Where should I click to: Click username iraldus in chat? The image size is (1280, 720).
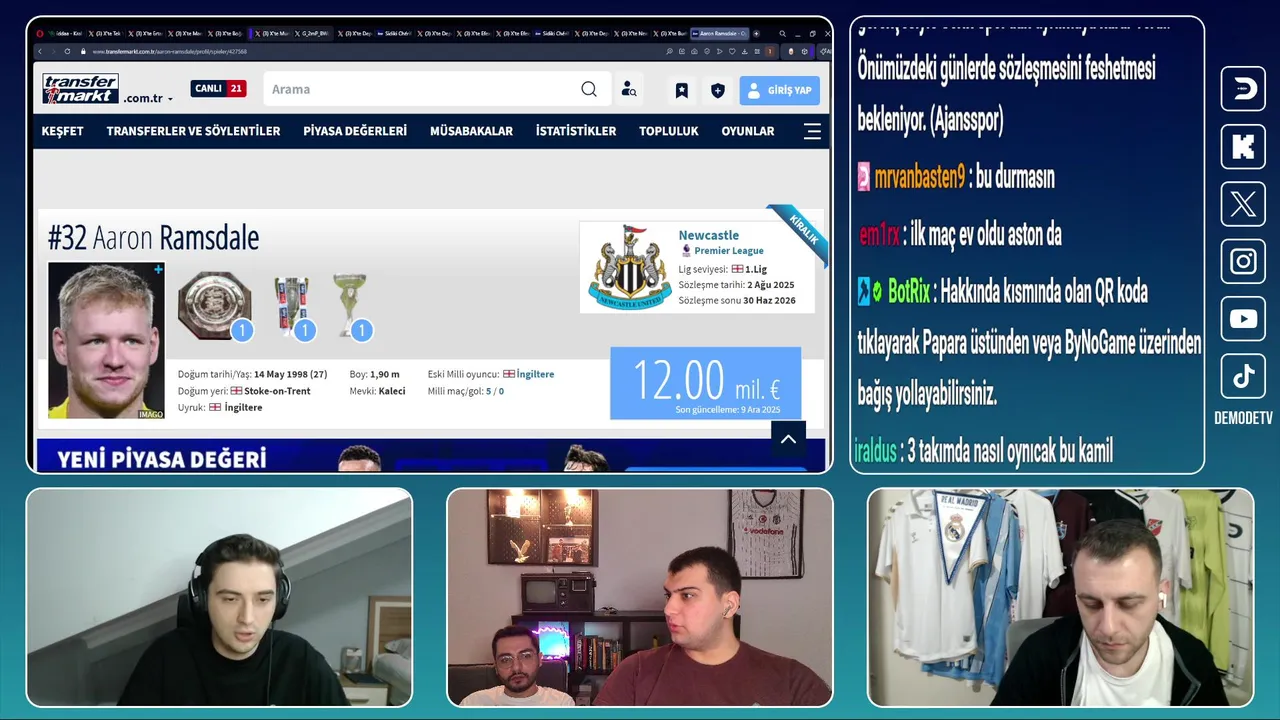click(x=875, y=451)
